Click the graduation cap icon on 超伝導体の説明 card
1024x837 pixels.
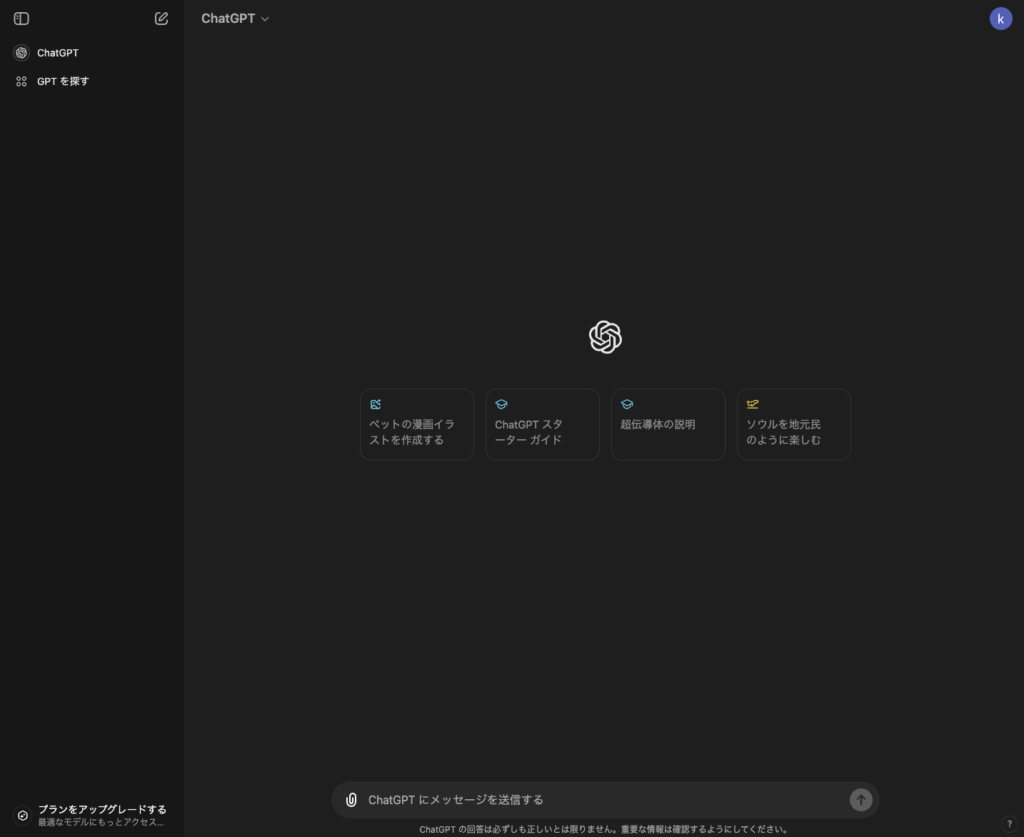pos(627,404)
